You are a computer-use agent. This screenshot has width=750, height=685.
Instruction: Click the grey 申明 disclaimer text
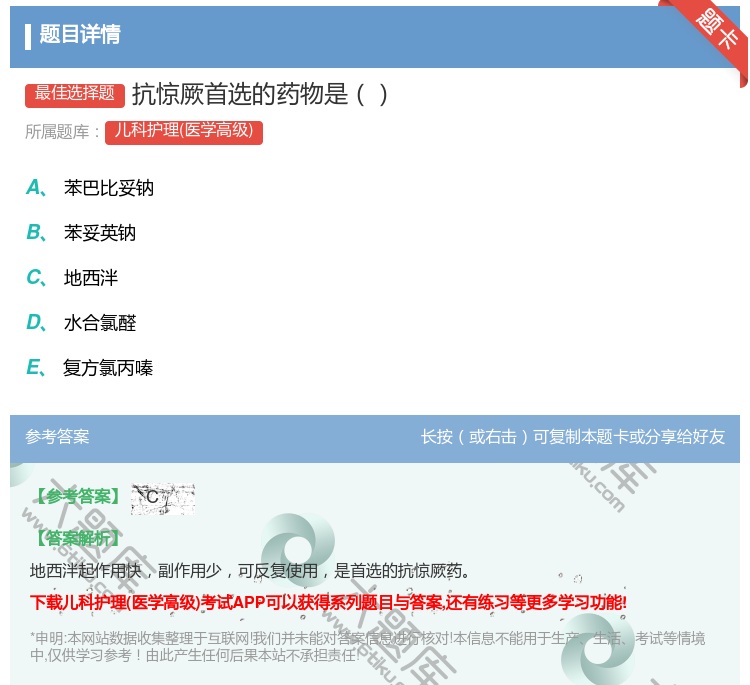tap(367, 647)
